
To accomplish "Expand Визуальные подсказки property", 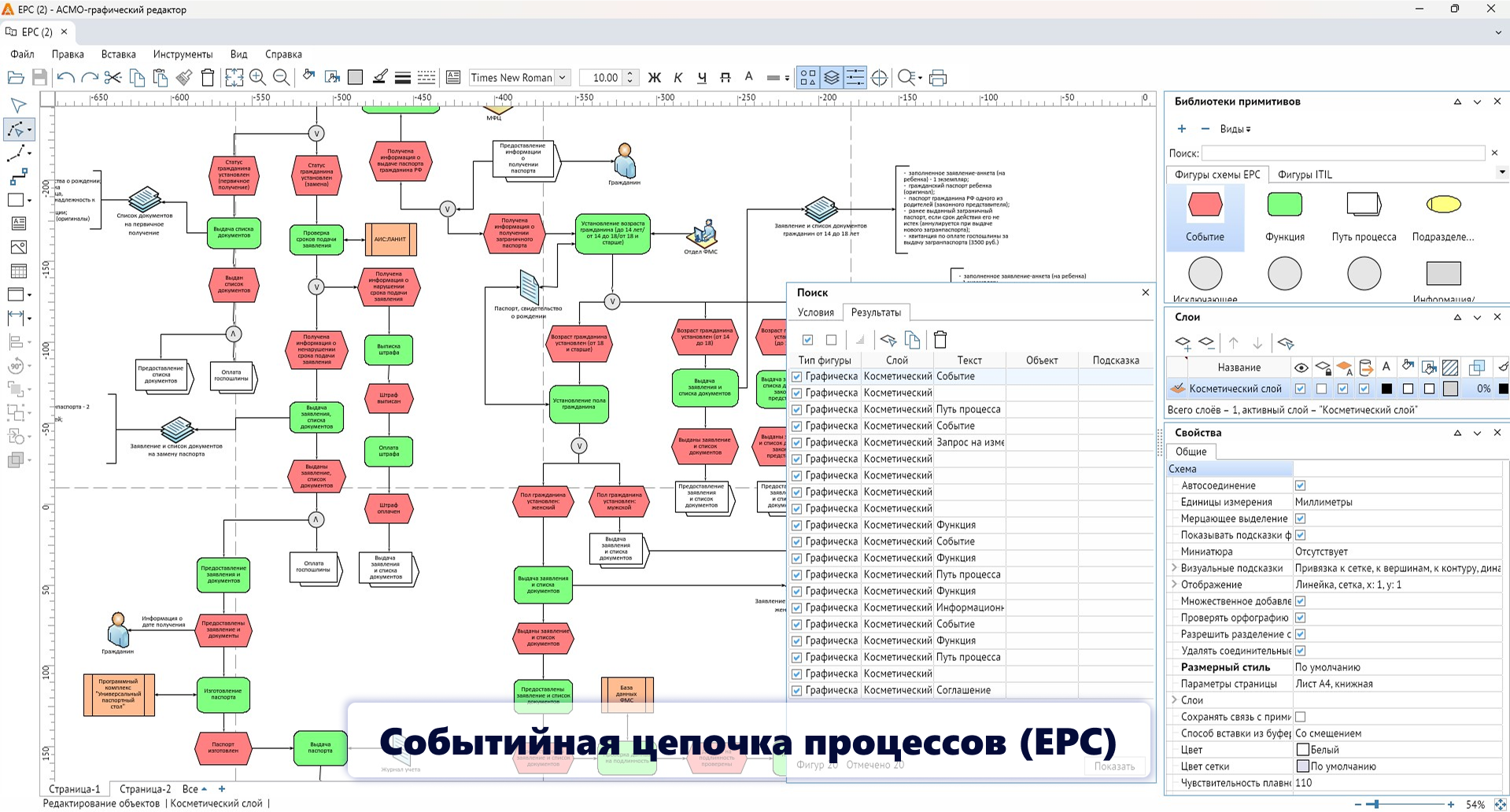I will coord(1174,568).
